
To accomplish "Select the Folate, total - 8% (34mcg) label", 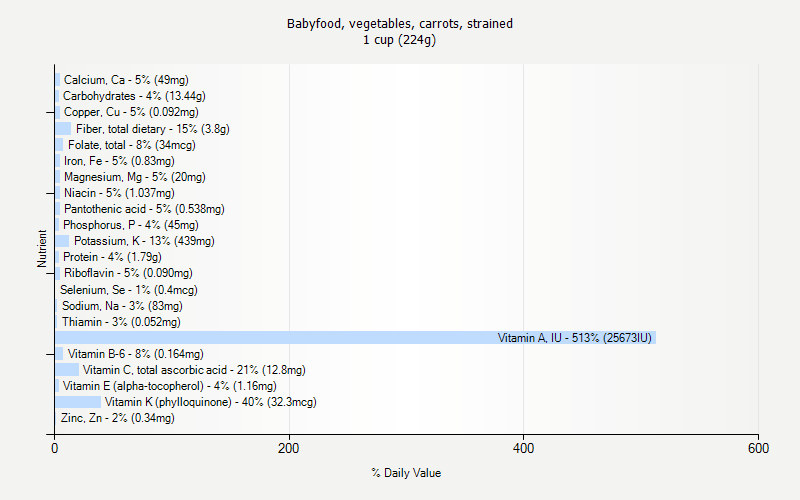I will [x=132, y=145].
